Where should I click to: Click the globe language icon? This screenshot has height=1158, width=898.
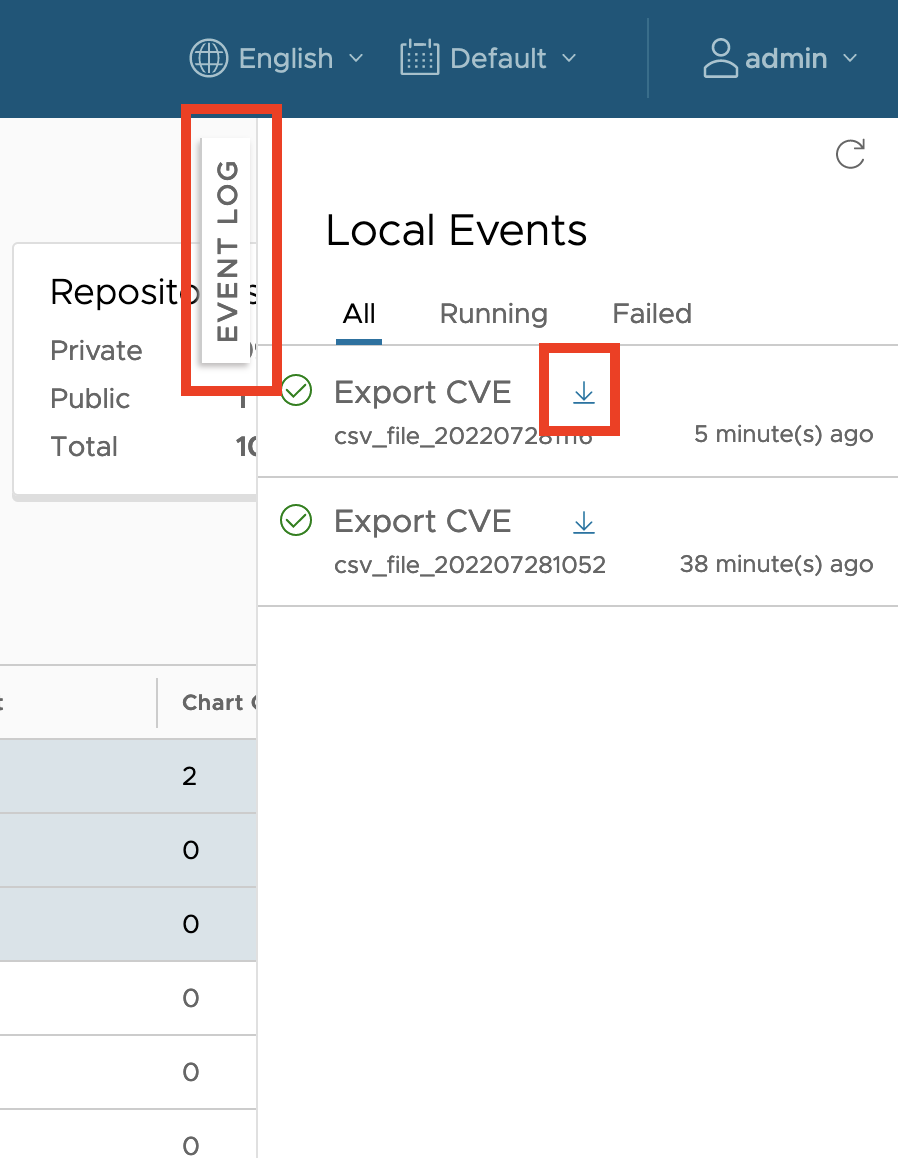207,58
